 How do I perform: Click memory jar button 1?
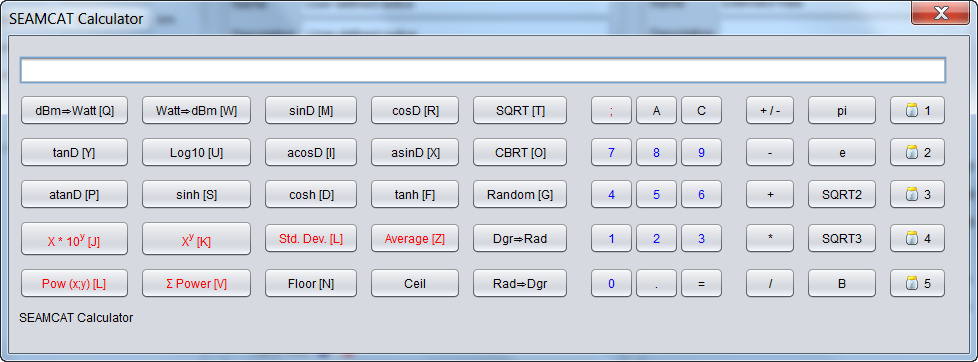coord(917,110)
